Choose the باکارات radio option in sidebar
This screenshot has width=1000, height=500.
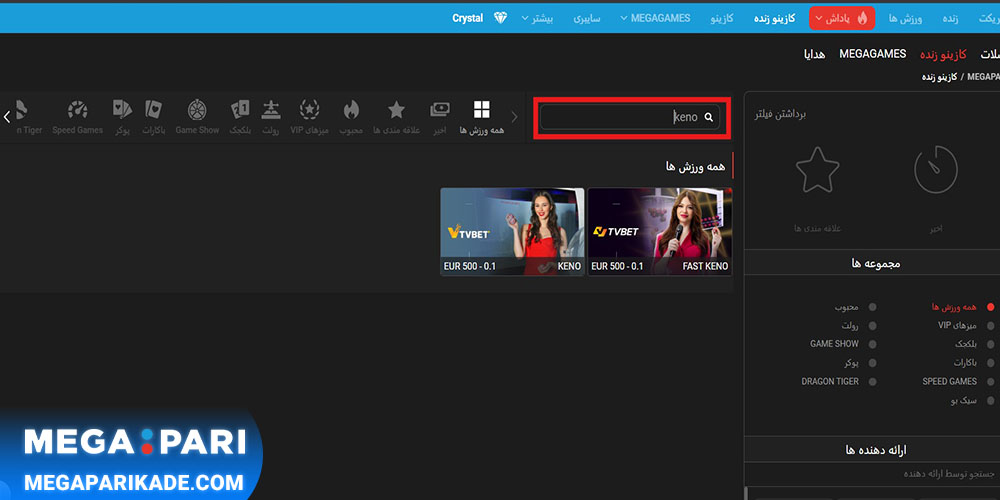990,363
